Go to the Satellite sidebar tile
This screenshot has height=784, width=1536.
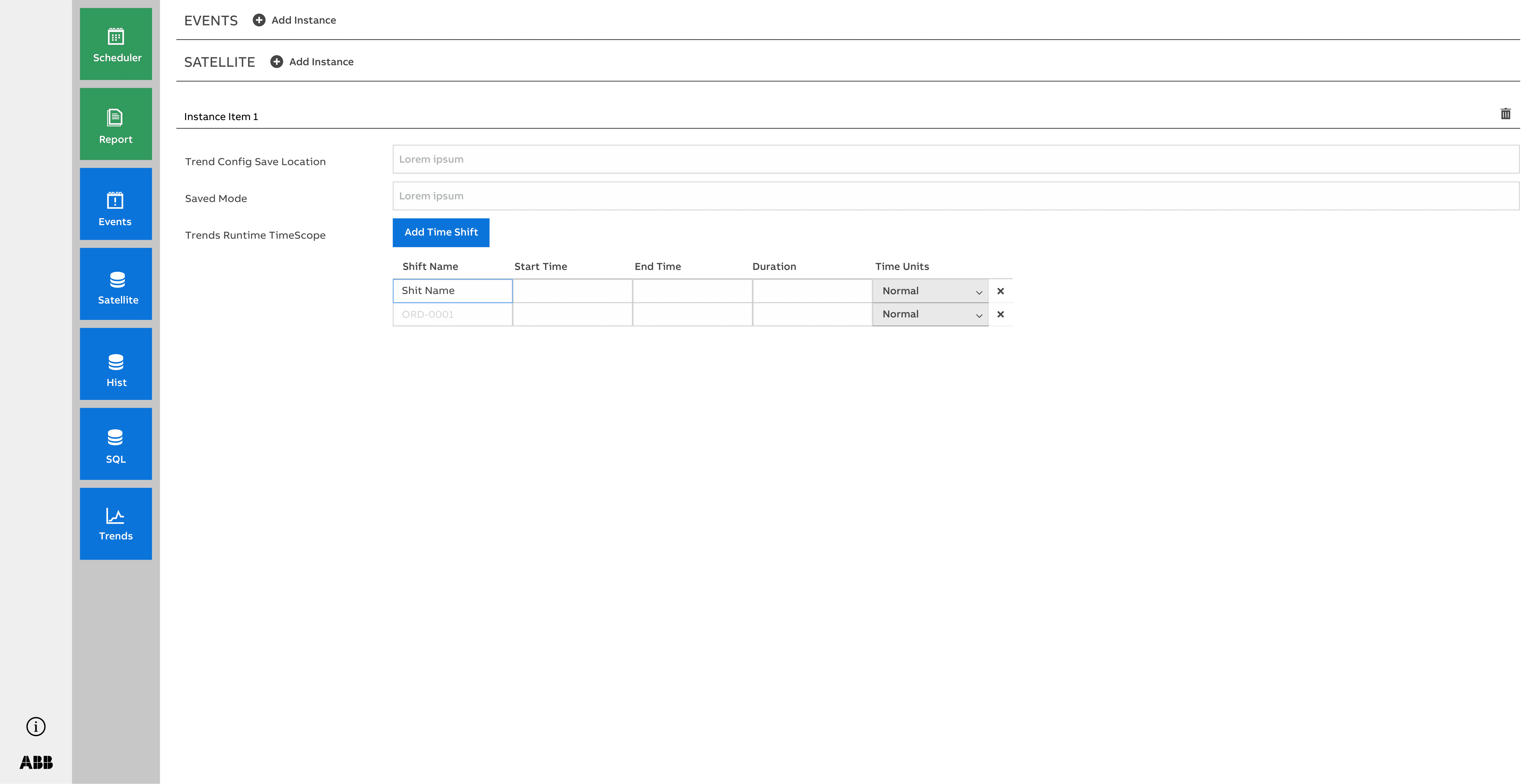click(x=116, y=284)
